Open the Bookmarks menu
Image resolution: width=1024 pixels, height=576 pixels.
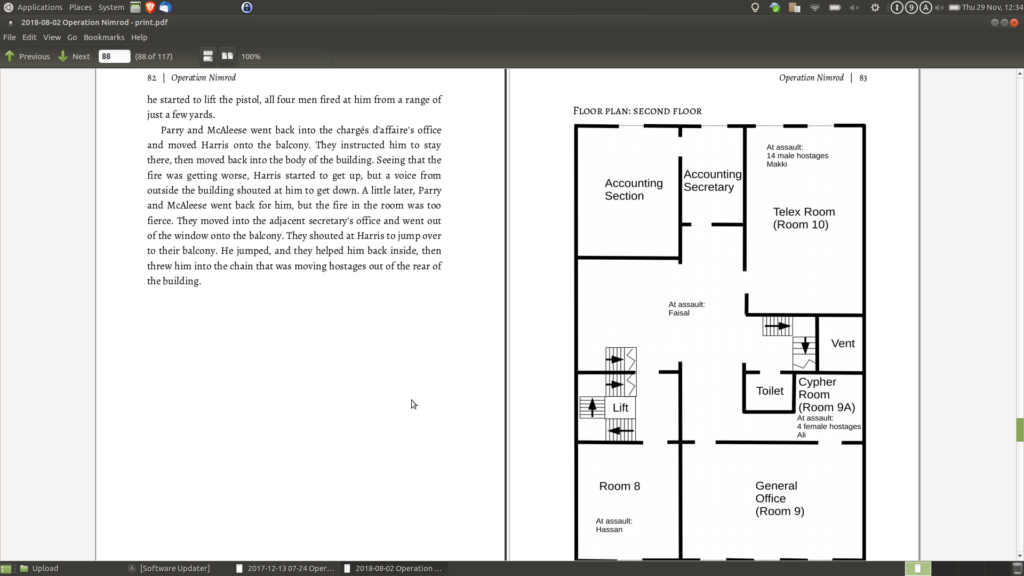103,37
